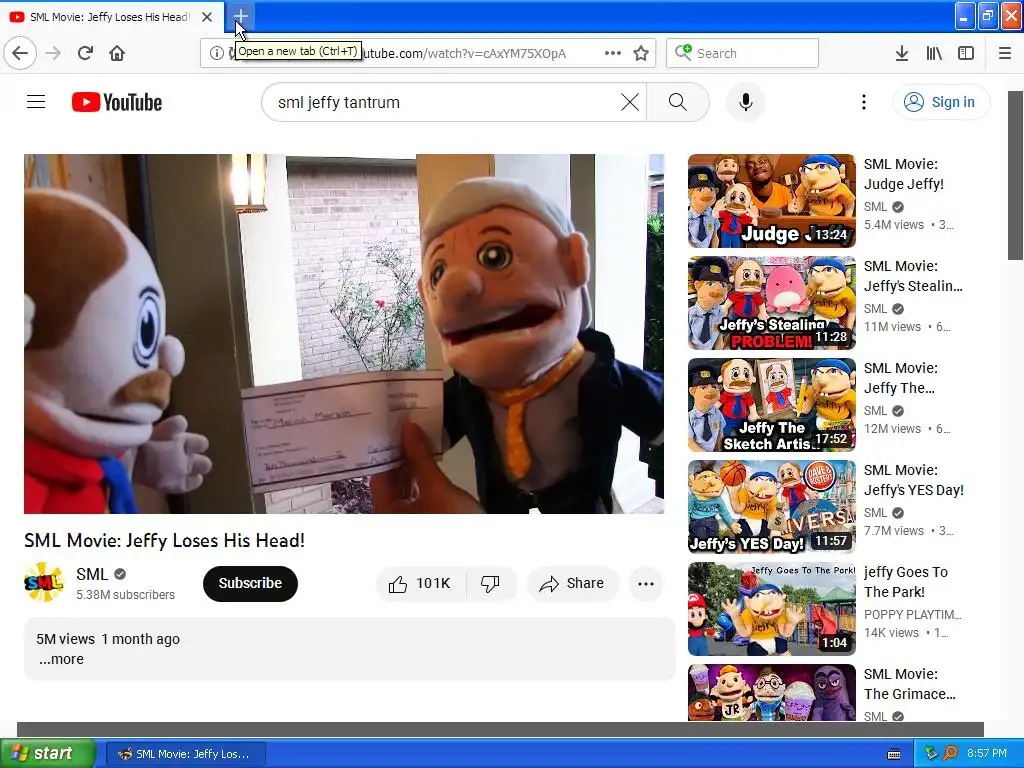Go back to previous page

coord(20,53)
